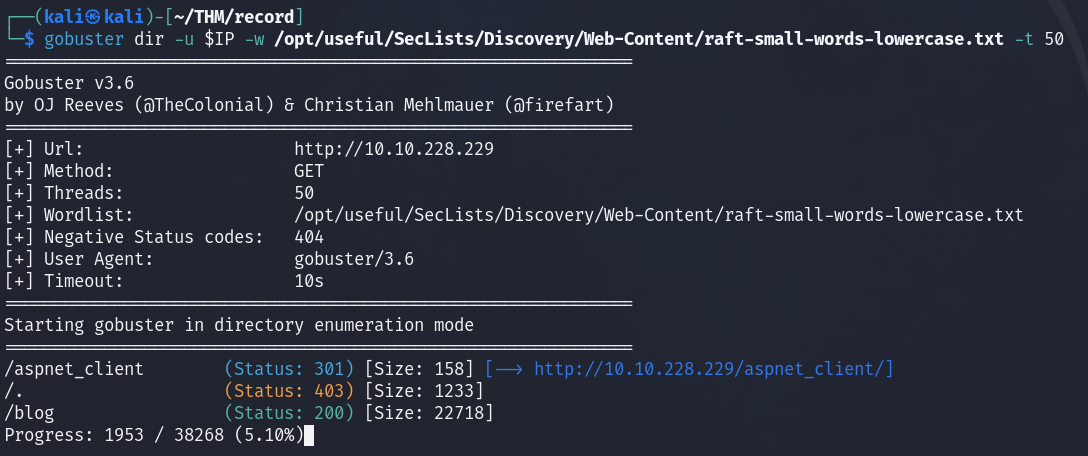Click the /aspnet_client result entry
The width and height of the screenshot is (1088, 456).
(74, 369)
